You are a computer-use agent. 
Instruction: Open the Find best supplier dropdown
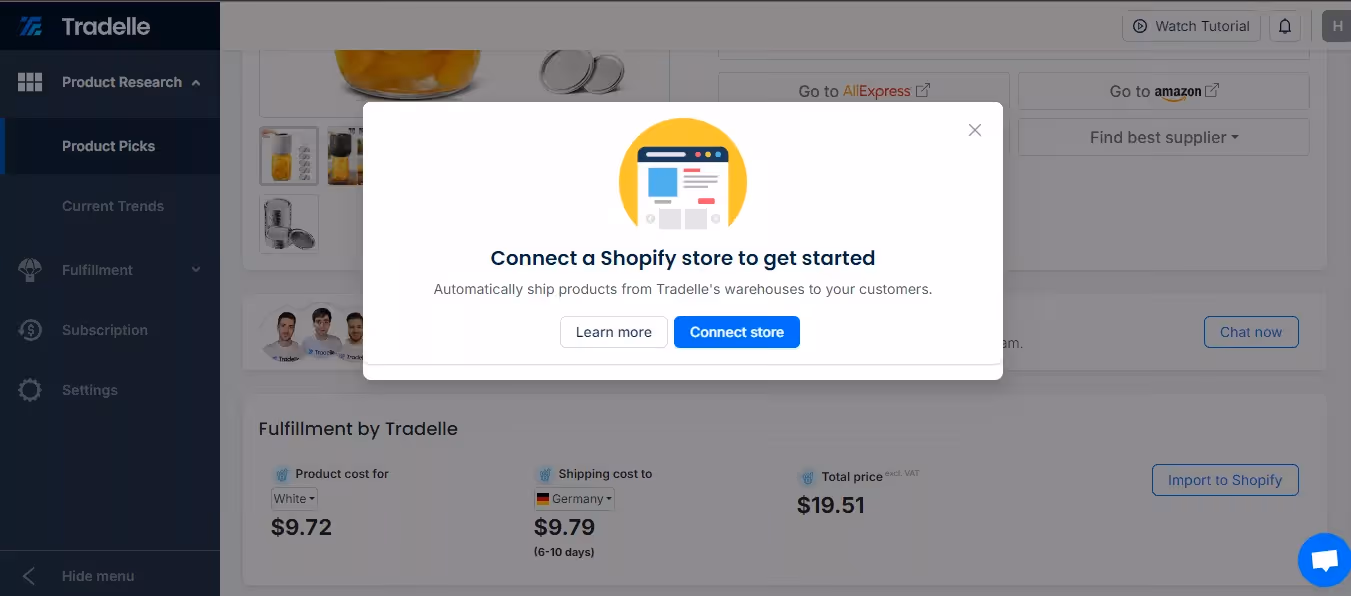[x=1164, y=137]
